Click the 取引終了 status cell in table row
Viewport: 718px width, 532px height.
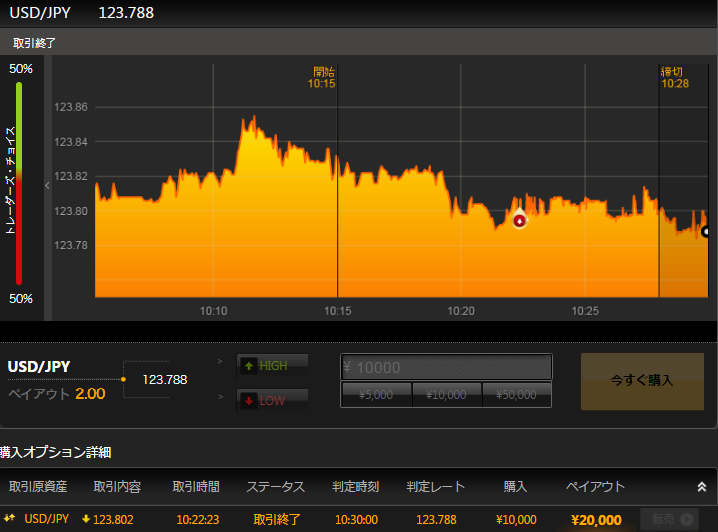coord(277,520)
